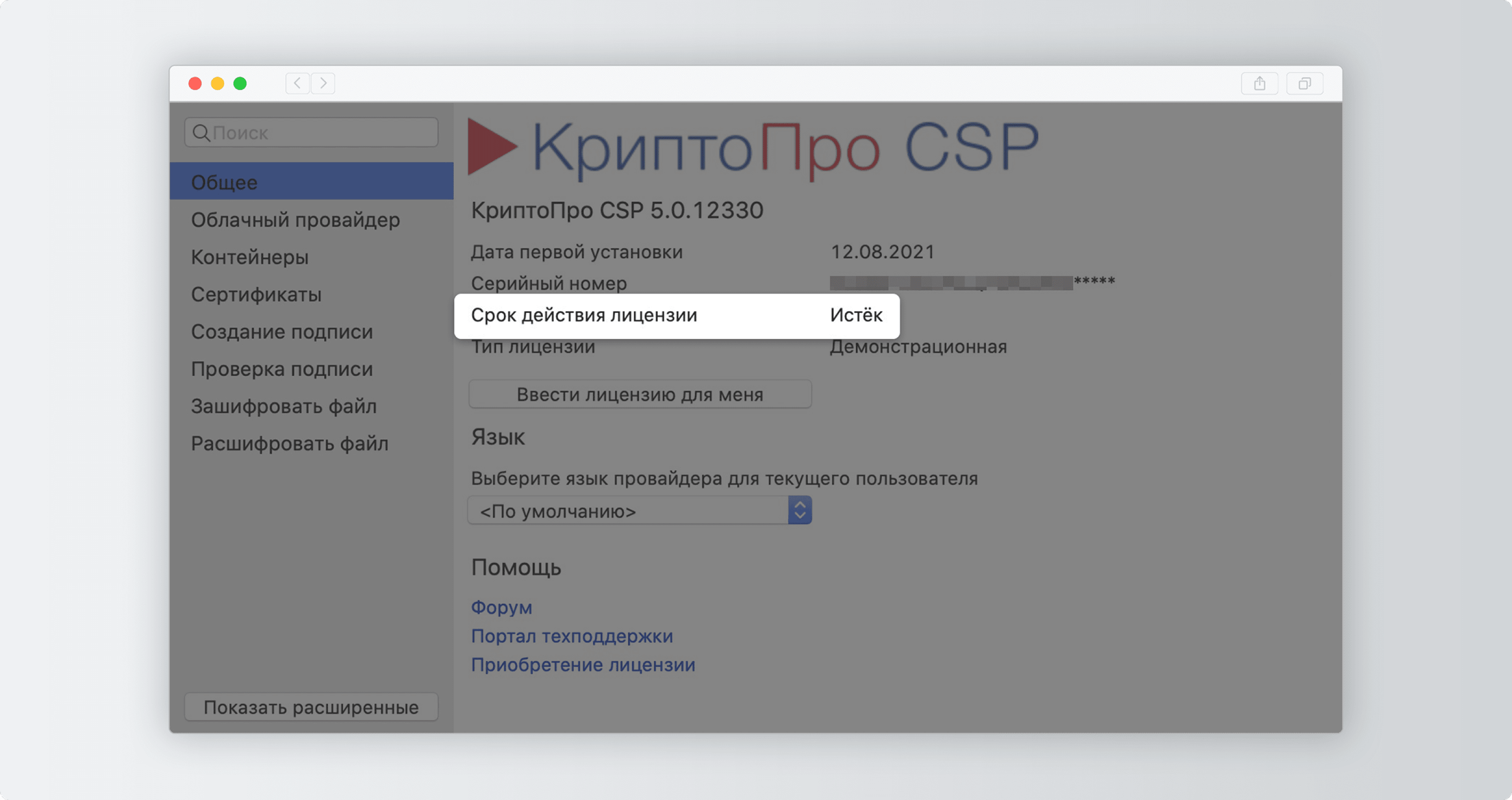Click the forward navigation arrow in the title bar
This screenshot has width=1512, height=800.
click(323, 83)
